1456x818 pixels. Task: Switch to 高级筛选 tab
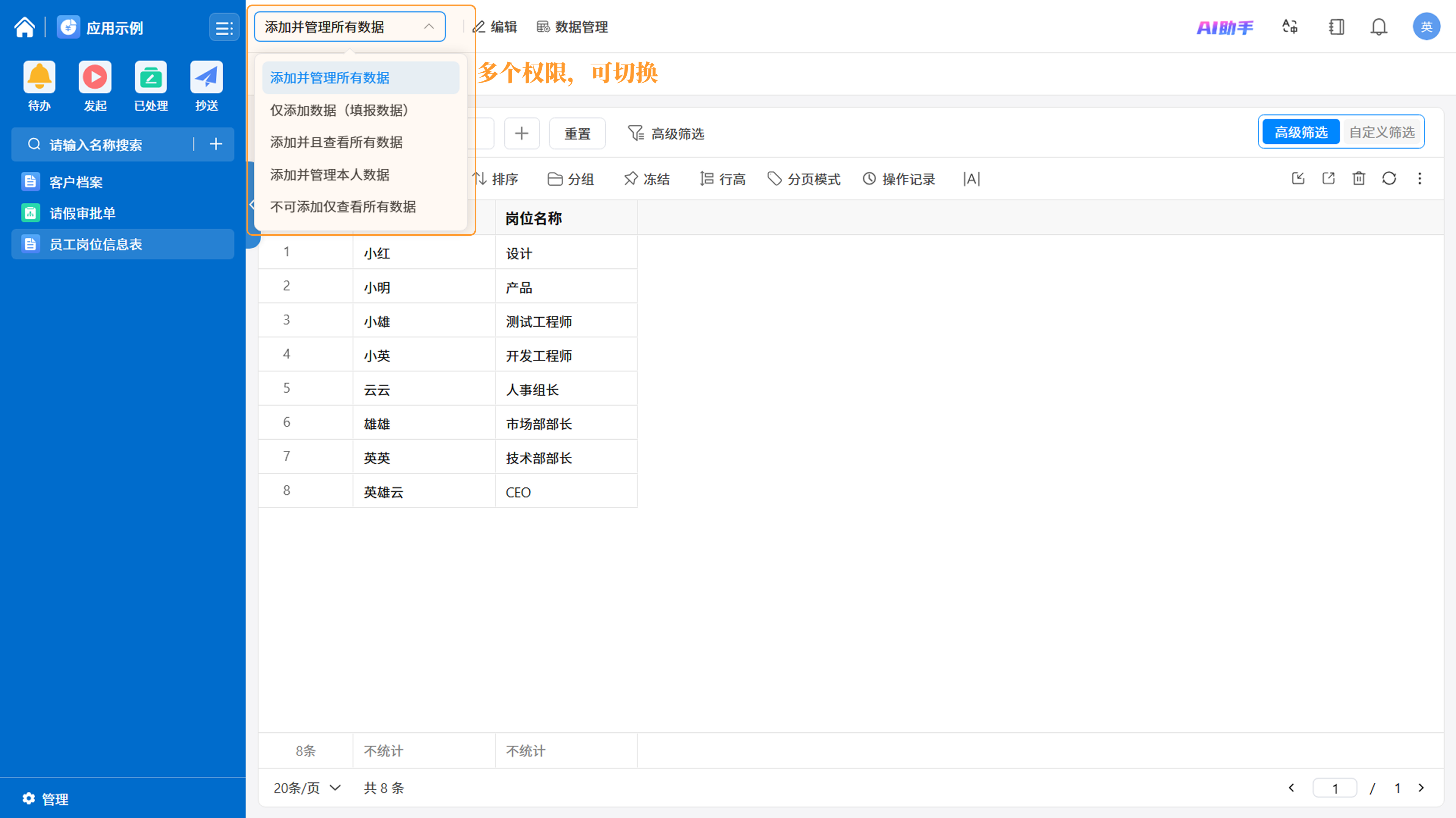[1301, 132]
